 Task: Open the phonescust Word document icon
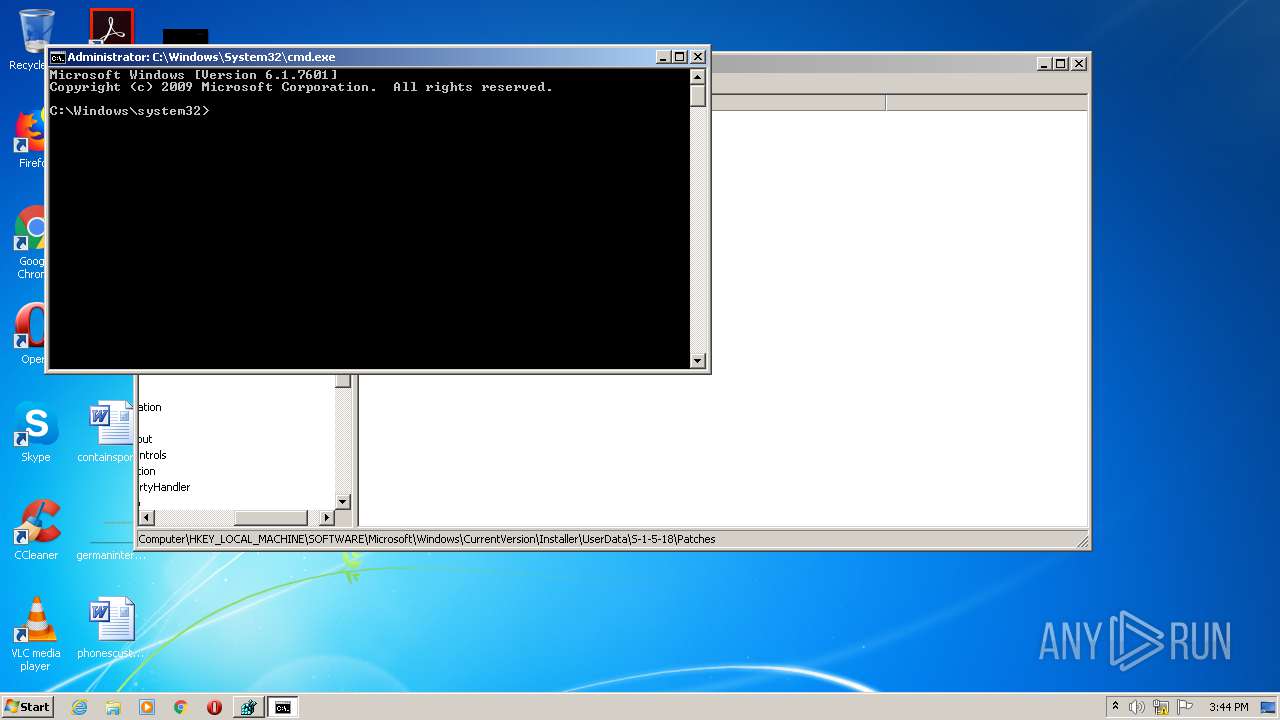[110, 628]
